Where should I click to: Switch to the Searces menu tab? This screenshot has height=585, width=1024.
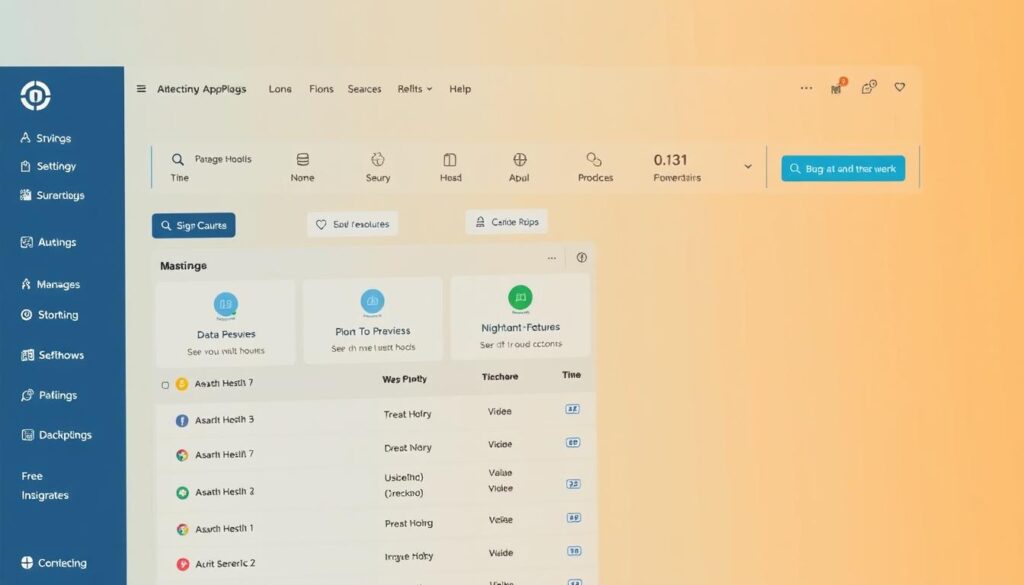[x=364, y=89]
